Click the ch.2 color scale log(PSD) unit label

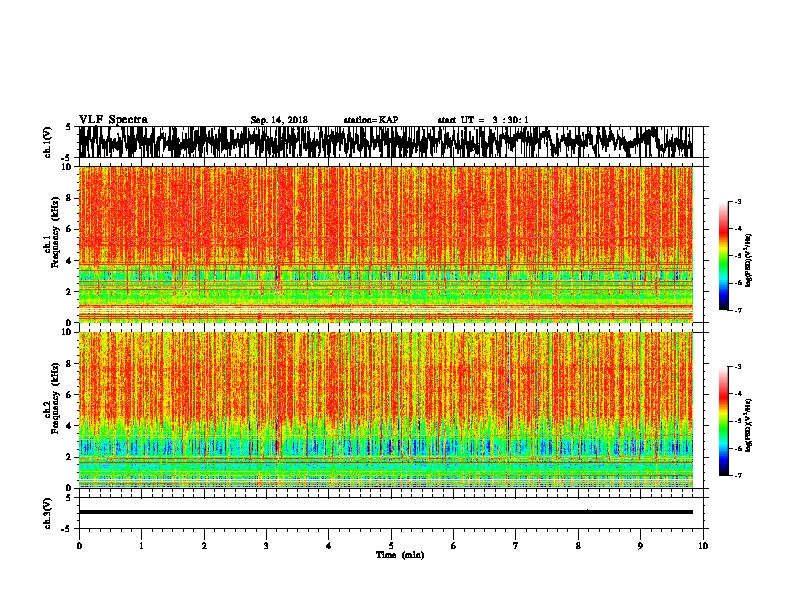(x=749, y=425)
